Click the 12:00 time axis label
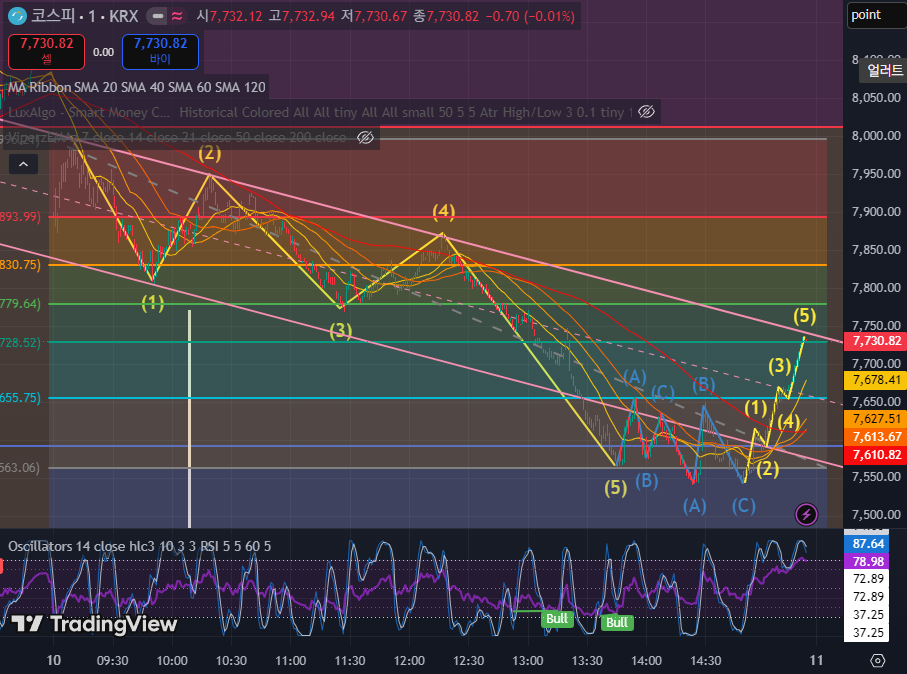Screen dimensions: 907x674 409,660
